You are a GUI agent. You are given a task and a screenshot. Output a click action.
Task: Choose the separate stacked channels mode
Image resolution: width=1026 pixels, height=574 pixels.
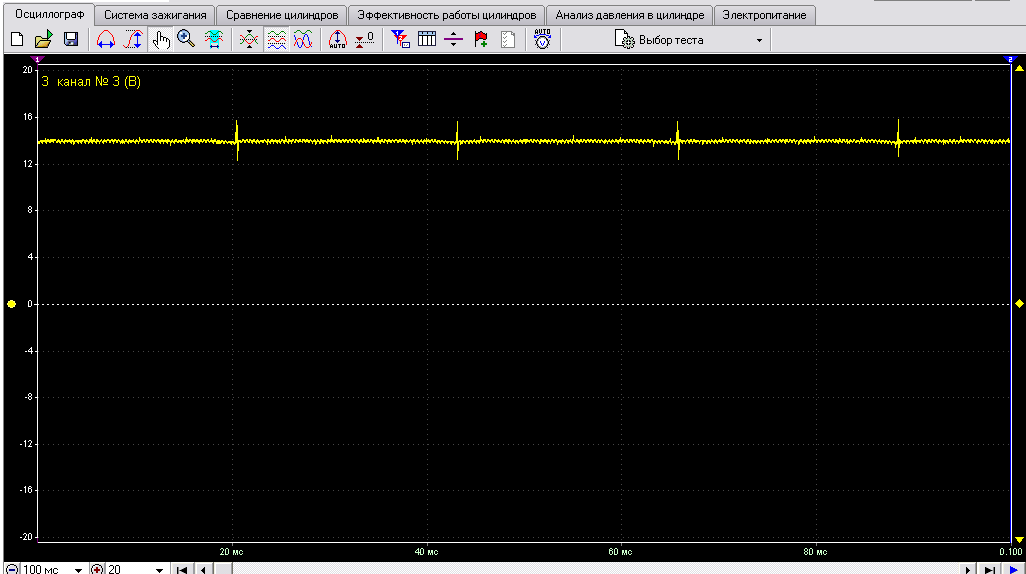276,40
